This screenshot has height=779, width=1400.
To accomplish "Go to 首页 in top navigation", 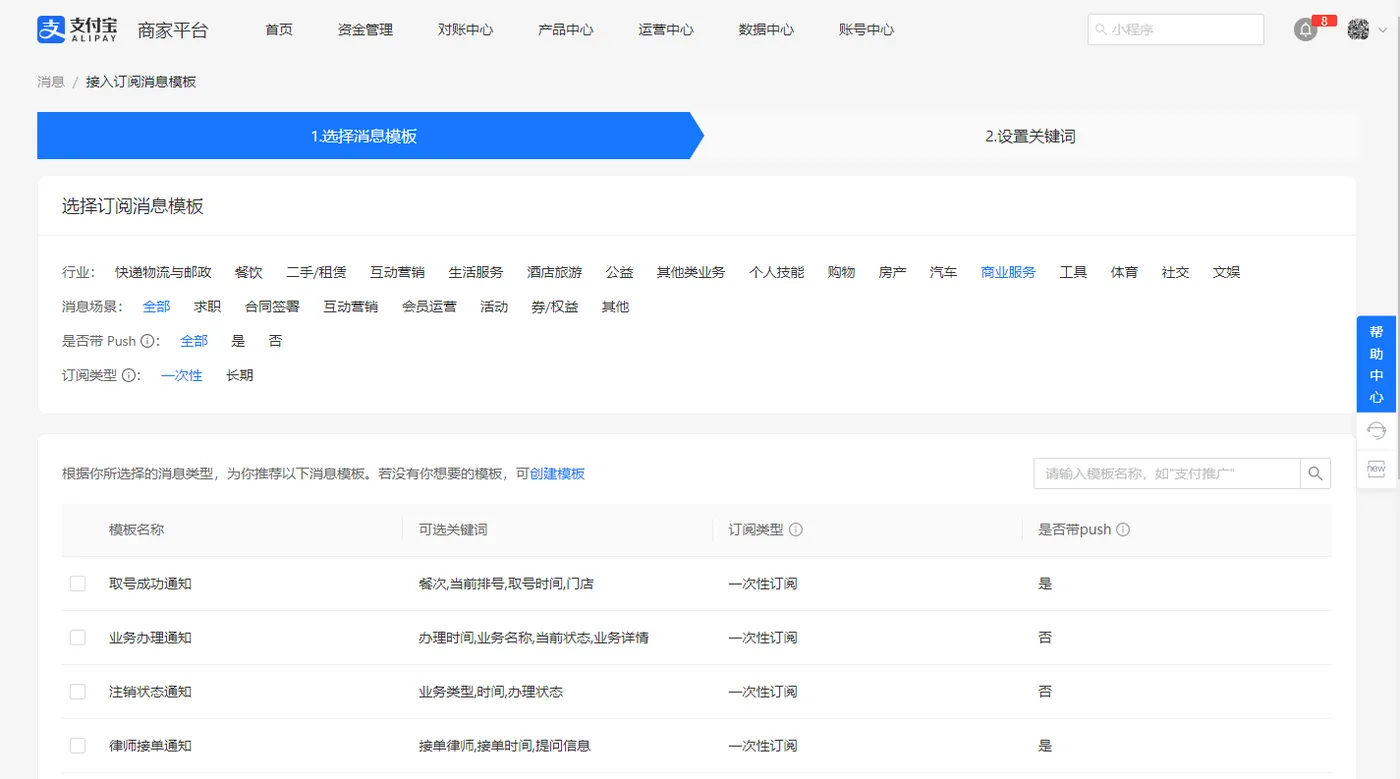I will [279, 30].
